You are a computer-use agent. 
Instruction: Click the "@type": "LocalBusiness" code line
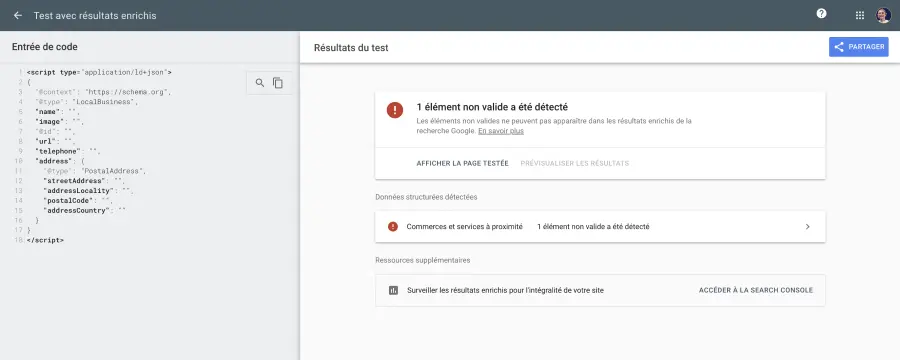pyautogui.click(x=87, y=102)
